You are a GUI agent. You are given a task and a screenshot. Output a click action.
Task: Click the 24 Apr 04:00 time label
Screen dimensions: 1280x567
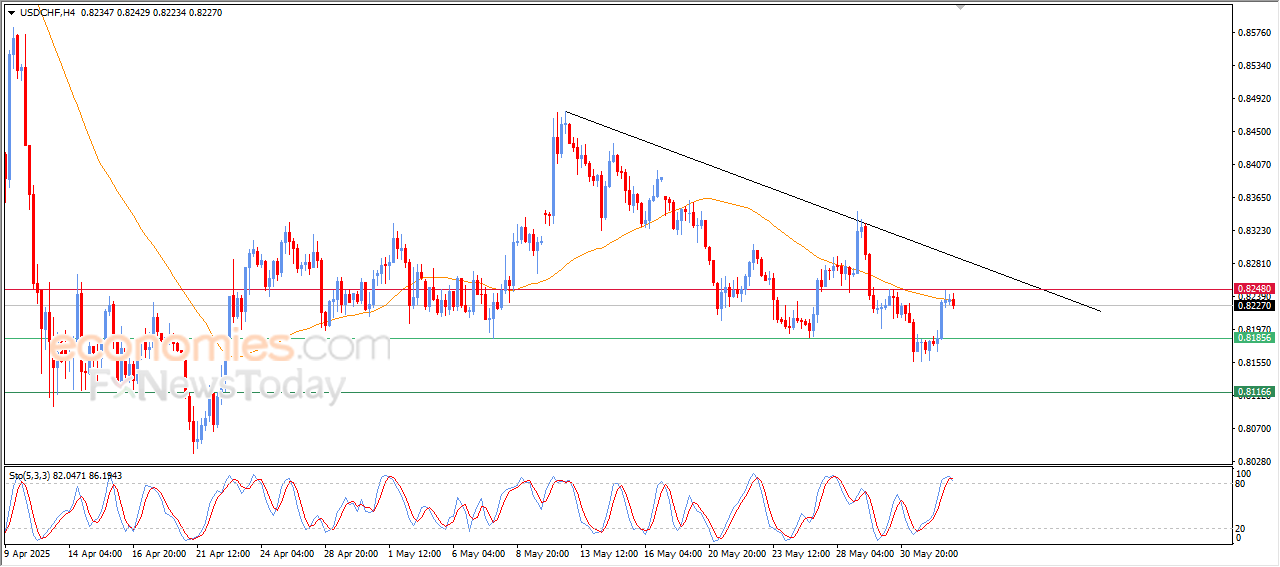[287, 552]
